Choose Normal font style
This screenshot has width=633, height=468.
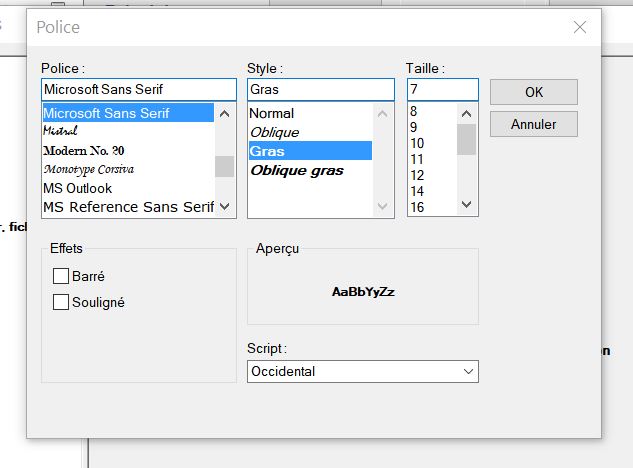coord(272,114)
